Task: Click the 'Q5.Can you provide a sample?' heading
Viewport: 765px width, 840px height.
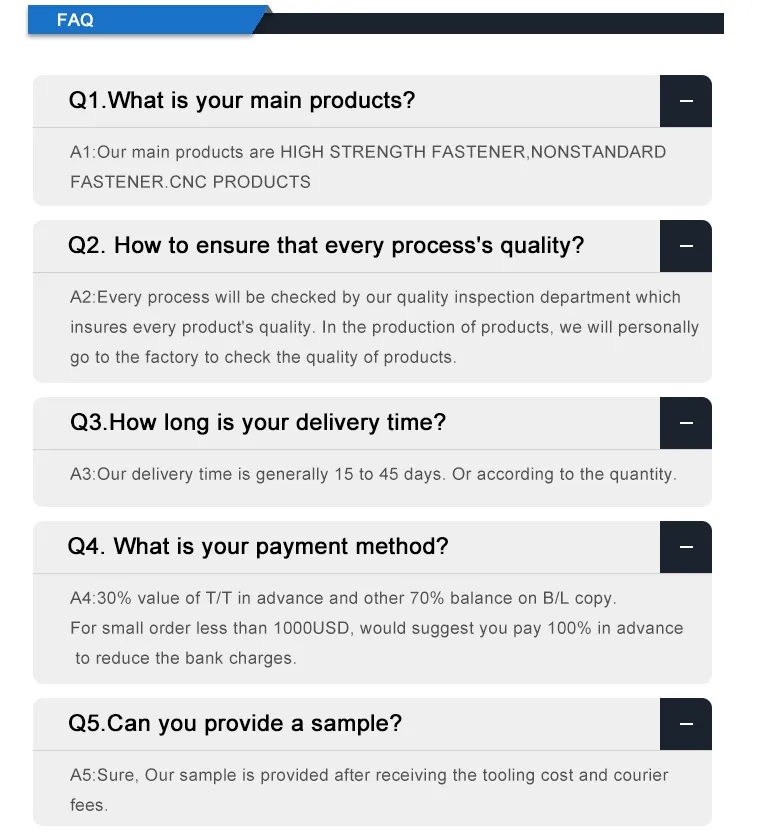Action: click(x=235, y=724)
